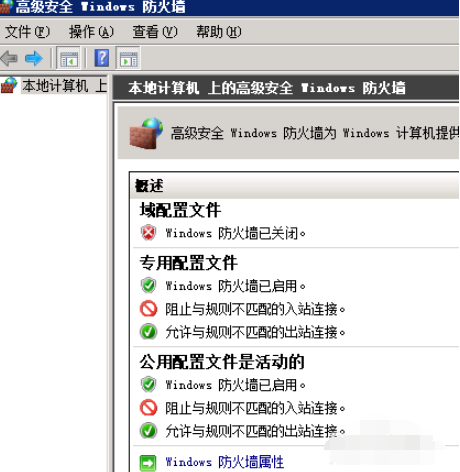Viewport: 460px width, 472px height.
Task: Click the window title 高级安全 Windows 防火墙
Action: coord(100,7)
